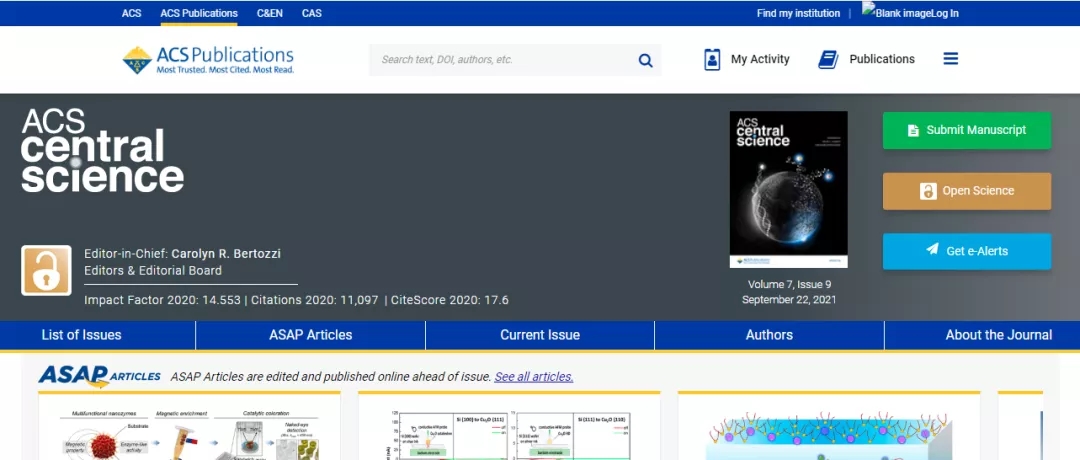This screenshot has width=1080, height=460.
Task: Click the ACS Central Science journal title logo
Action: (x=102, y=150)
